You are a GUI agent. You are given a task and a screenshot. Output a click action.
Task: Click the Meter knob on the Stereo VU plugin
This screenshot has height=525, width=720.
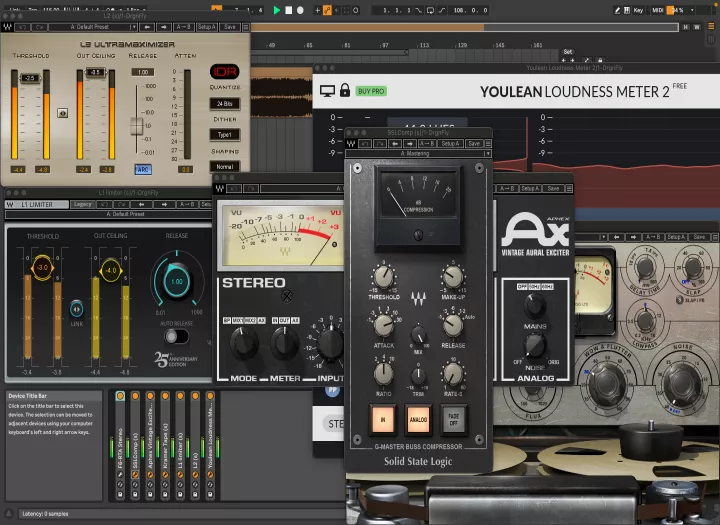285,344
